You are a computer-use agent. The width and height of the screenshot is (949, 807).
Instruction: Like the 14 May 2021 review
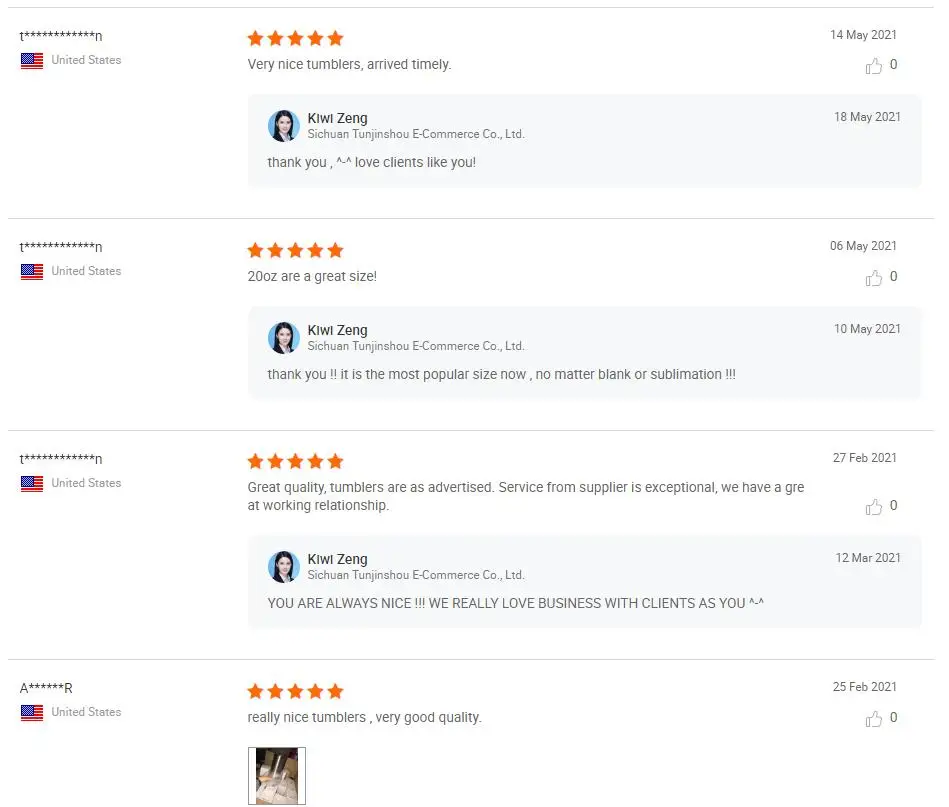pyautogui.click(x=874, y=66)
